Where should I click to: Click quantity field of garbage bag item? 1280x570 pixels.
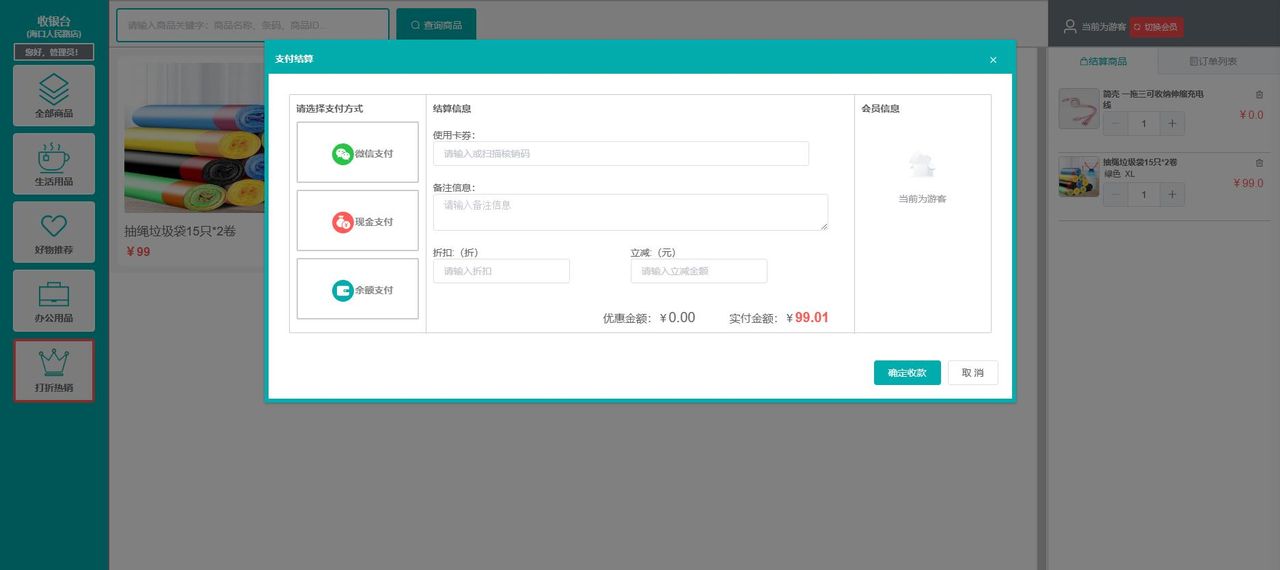pyautogui.click(x=1144, y=195)
